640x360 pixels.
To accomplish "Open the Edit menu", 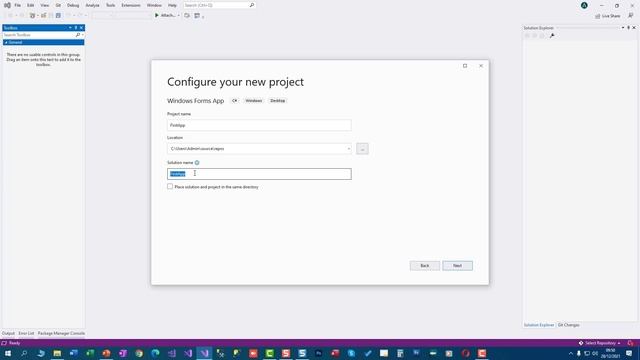I will coord(31,5).
